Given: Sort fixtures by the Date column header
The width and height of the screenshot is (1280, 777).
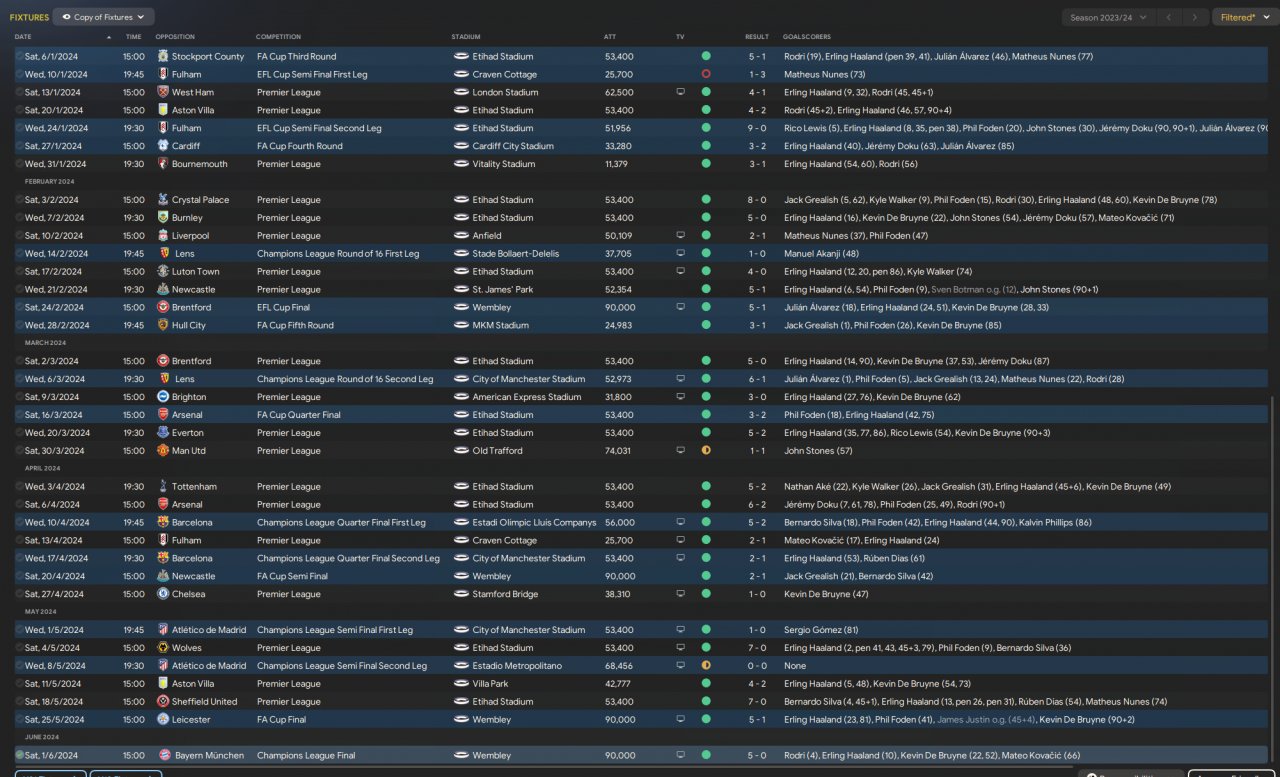Looking at the screenshot, I should pos(23,37).
